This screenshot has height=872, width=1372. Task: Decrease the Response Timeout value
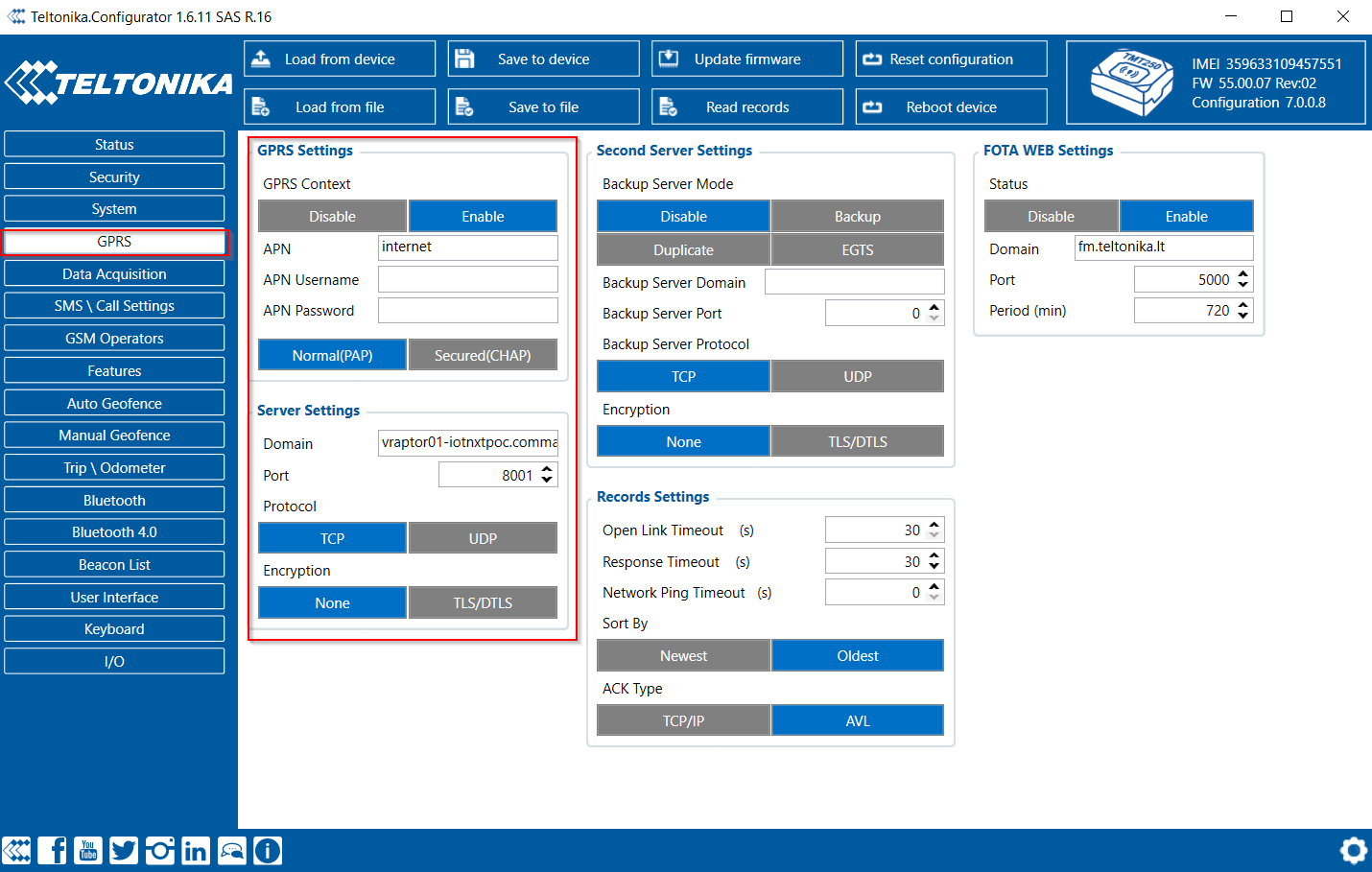click(934, 567)
